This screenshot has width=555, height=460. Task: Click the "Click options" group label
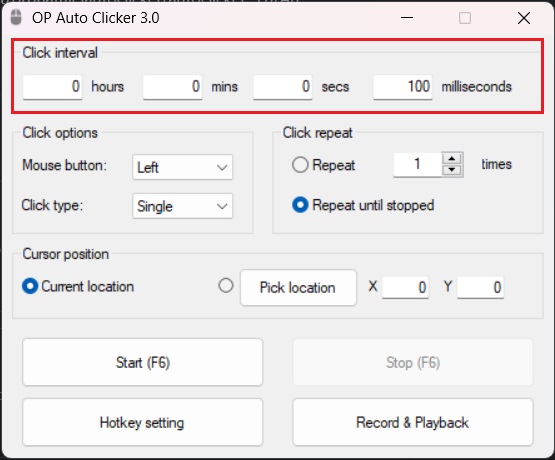coord(60,133)
